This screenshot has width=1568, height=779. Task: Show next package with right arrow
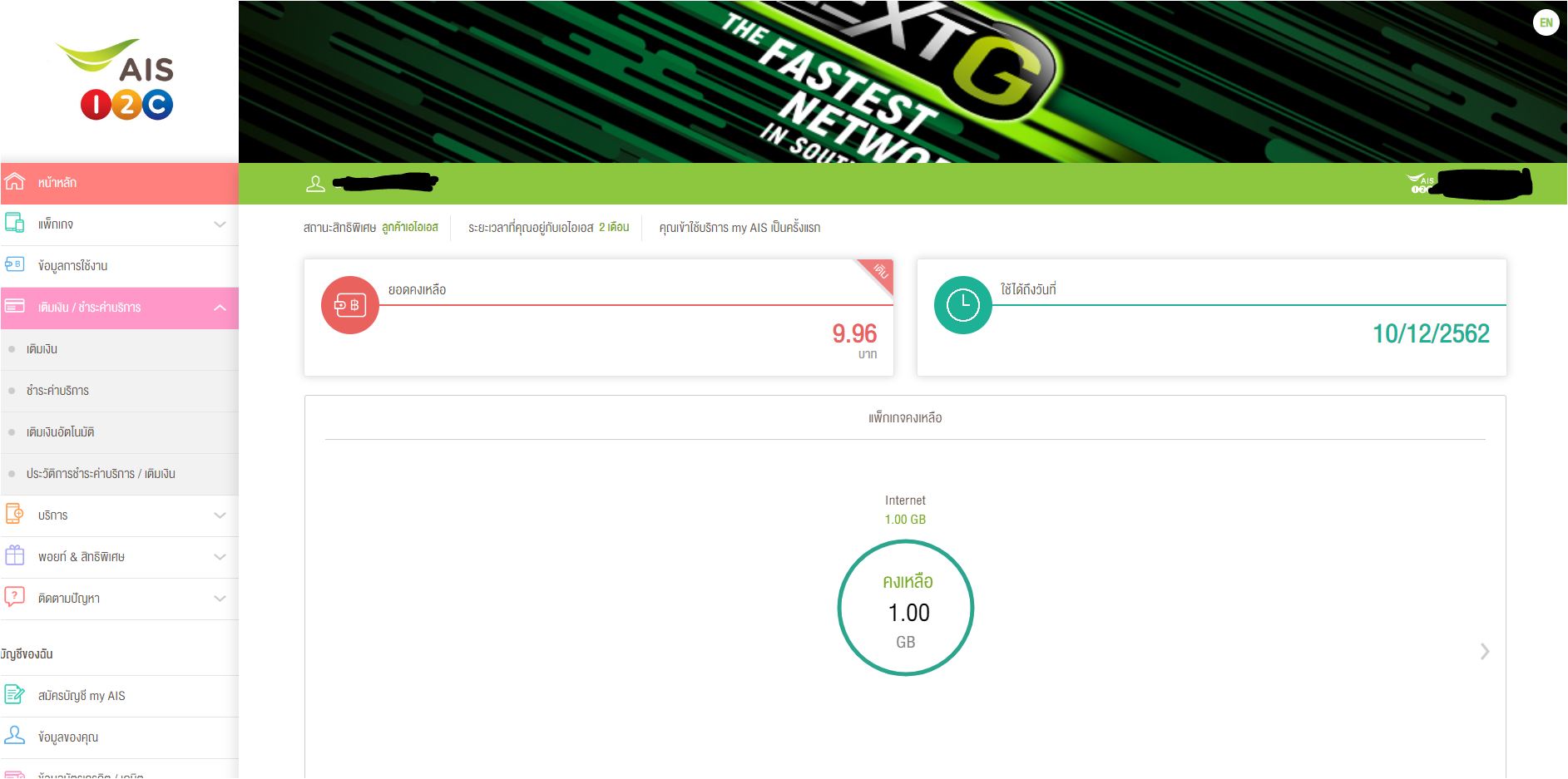(1485, 652)
